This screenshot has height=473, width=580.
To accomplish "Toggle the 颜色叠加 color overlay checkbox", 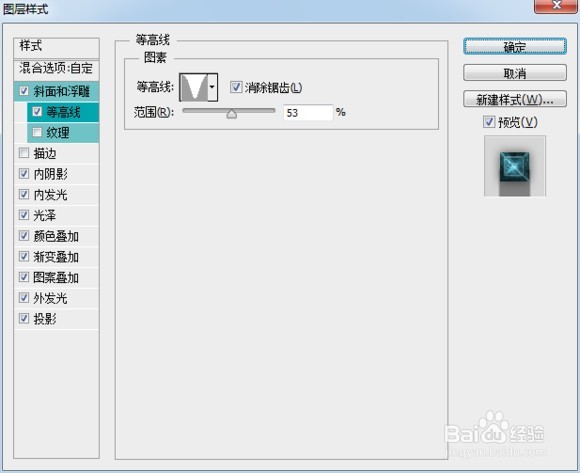I will point(24,236).
